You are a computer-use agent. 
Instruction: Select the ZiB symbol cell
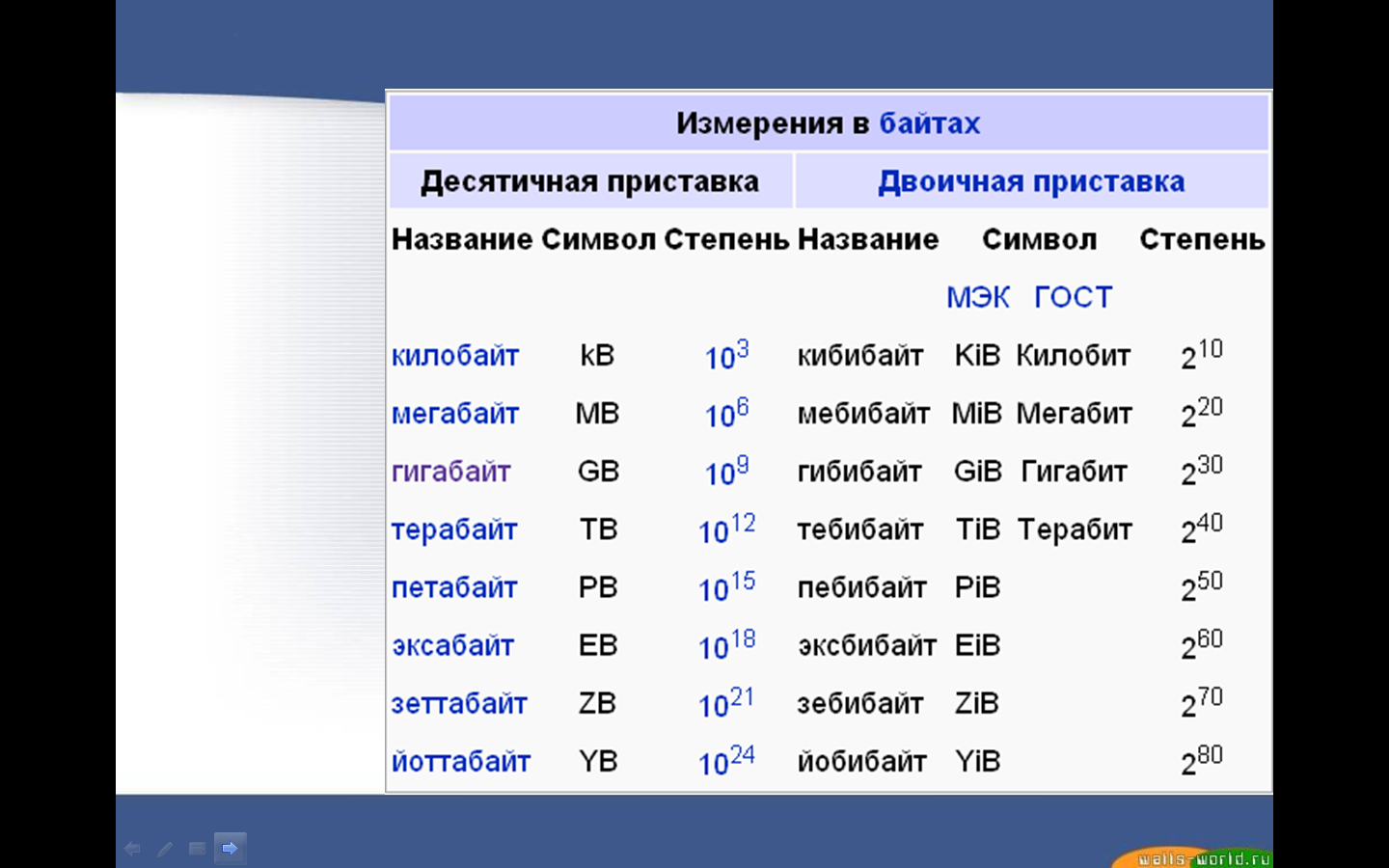[x=977, y=703]
